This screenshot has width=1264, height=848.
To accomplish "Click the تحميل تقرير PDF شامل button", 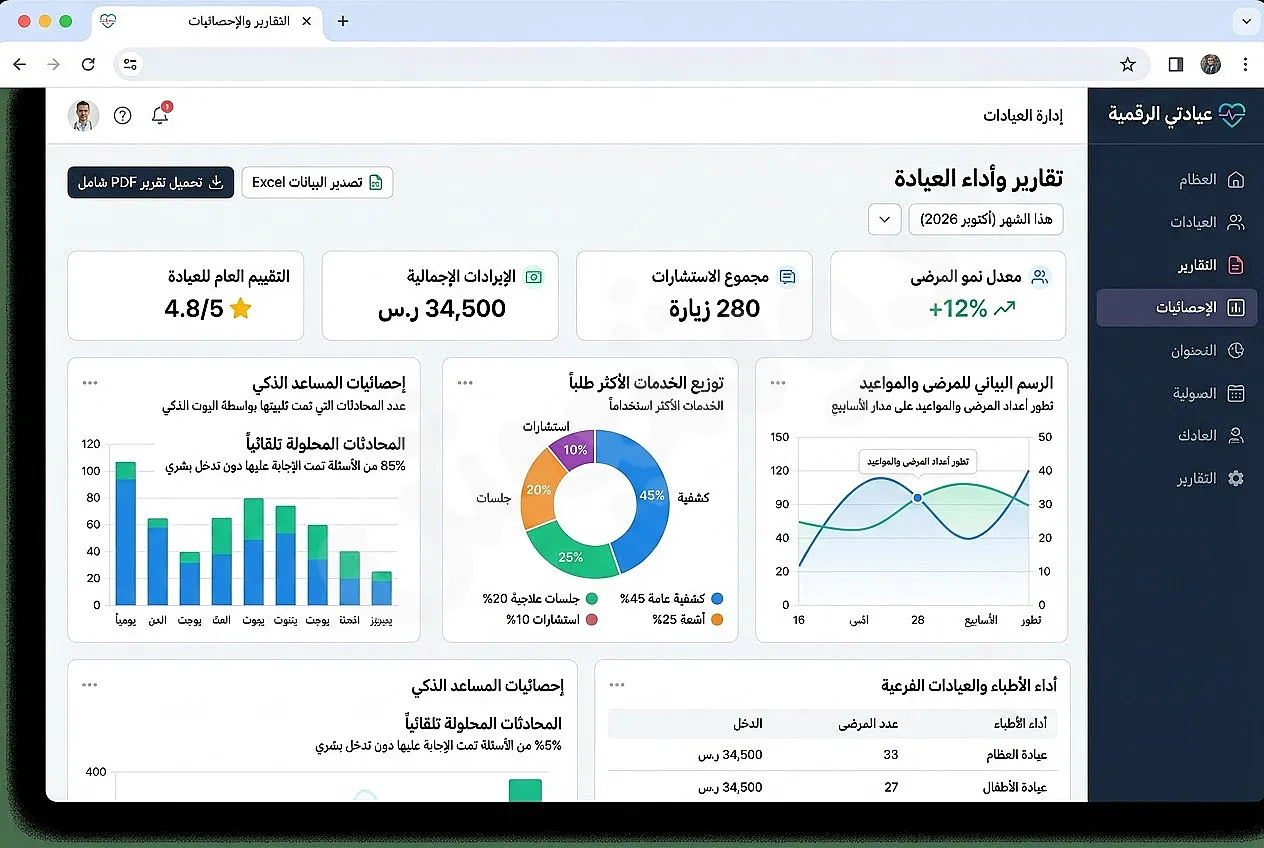I will [x=151, y=182].
